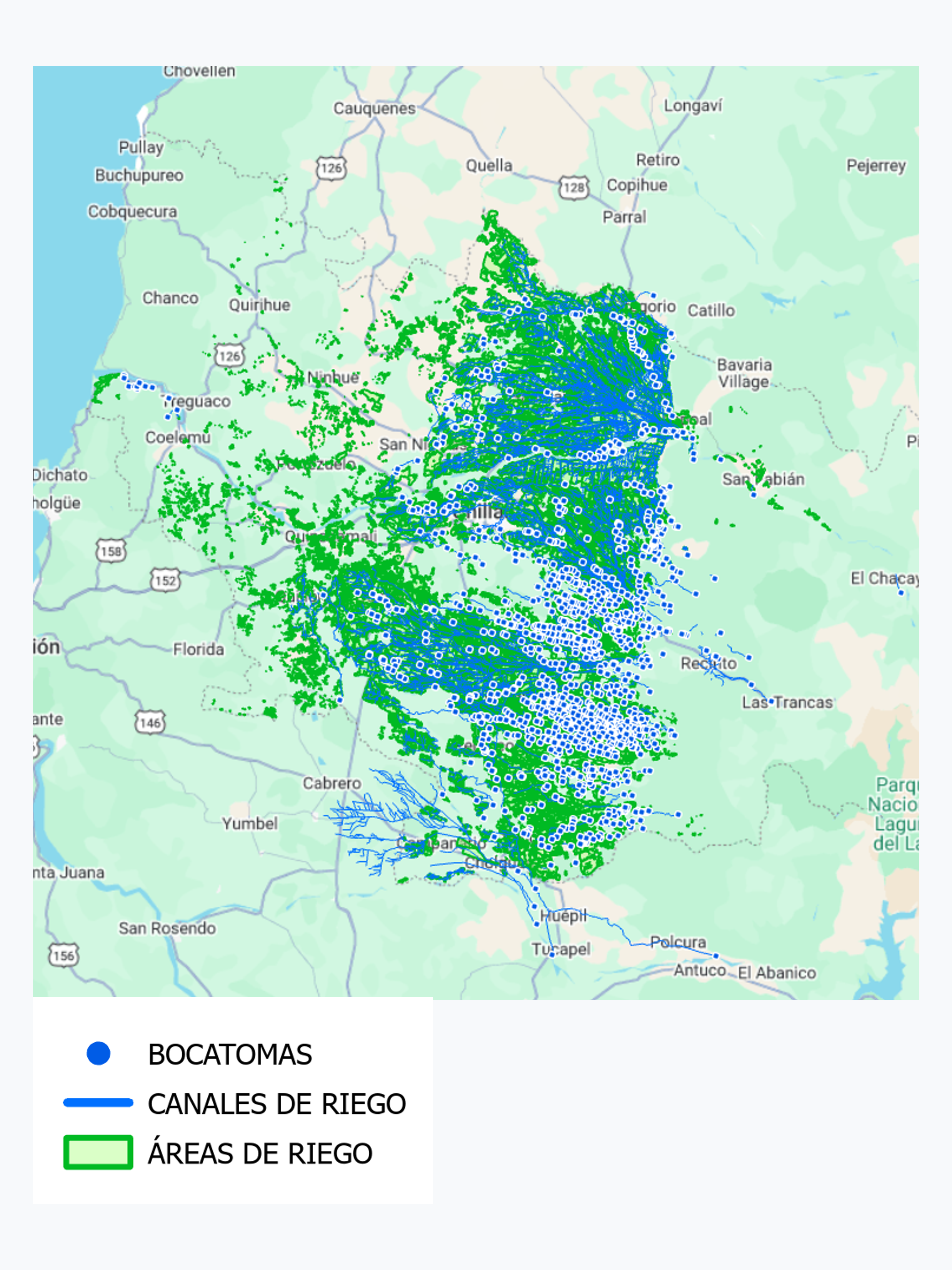Select the BOCATOMAS legend label

tap(230, 1054)
